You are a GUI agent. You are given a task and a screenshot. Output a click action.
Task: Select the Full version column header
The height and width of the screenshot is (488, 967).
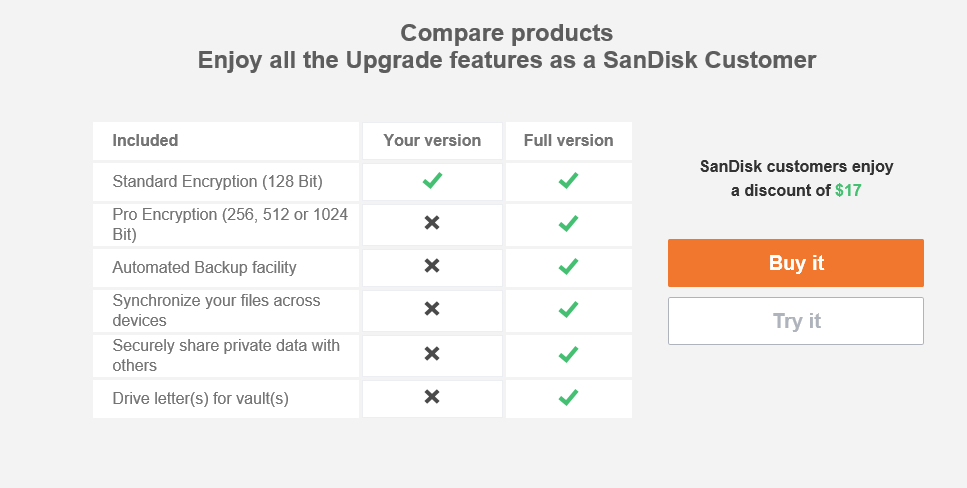569,141
